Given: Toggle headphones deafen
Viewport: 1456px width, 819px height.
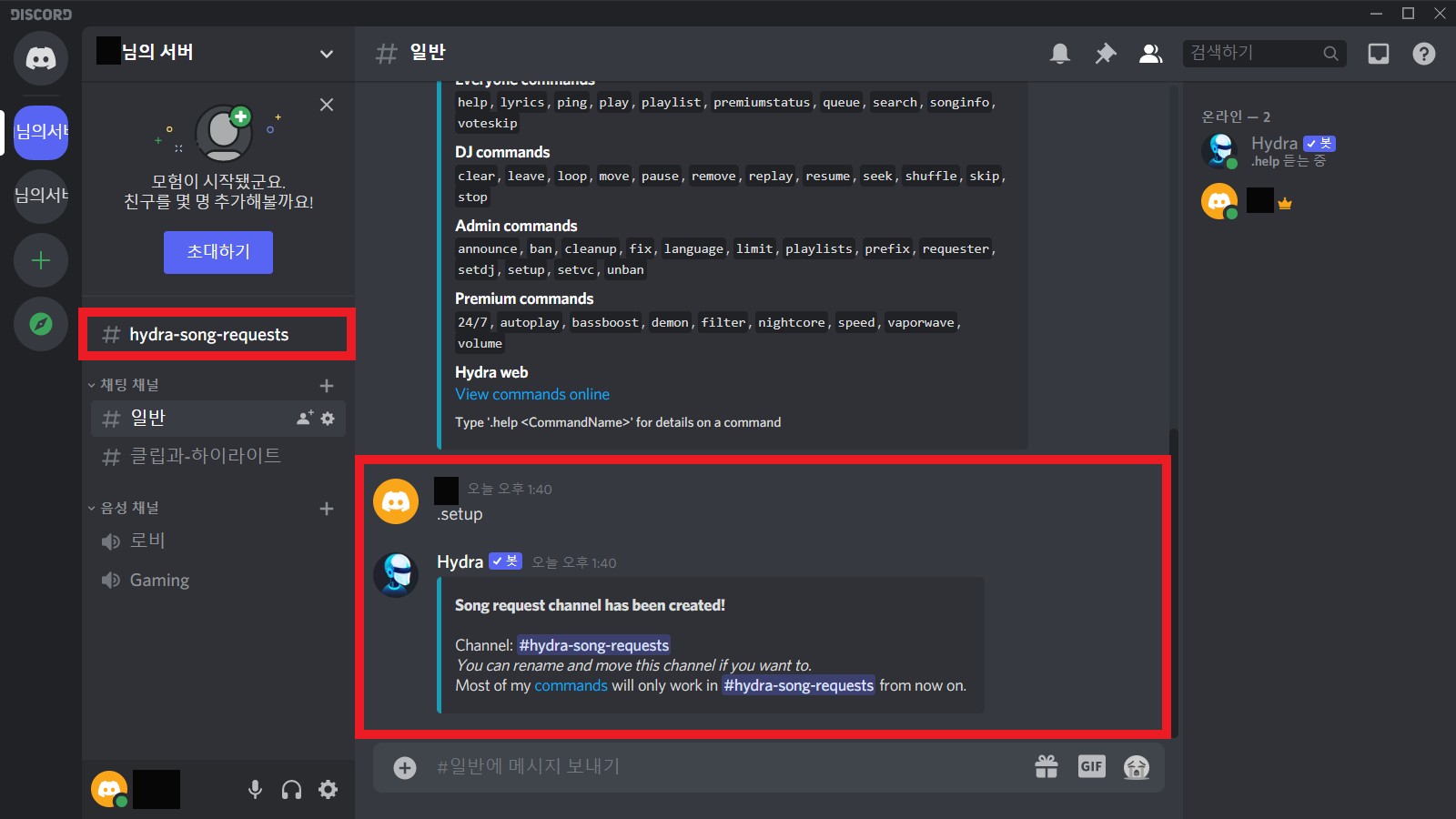Looking at the screenshot, I should 291,790.
